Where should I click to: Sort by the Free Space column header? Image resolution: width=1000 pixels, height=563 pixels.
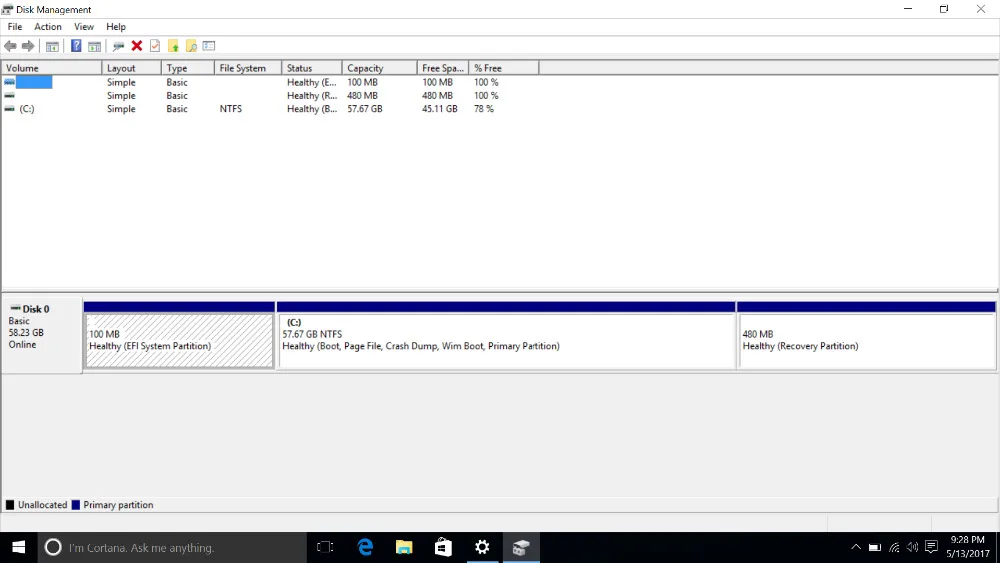point(443,68)
